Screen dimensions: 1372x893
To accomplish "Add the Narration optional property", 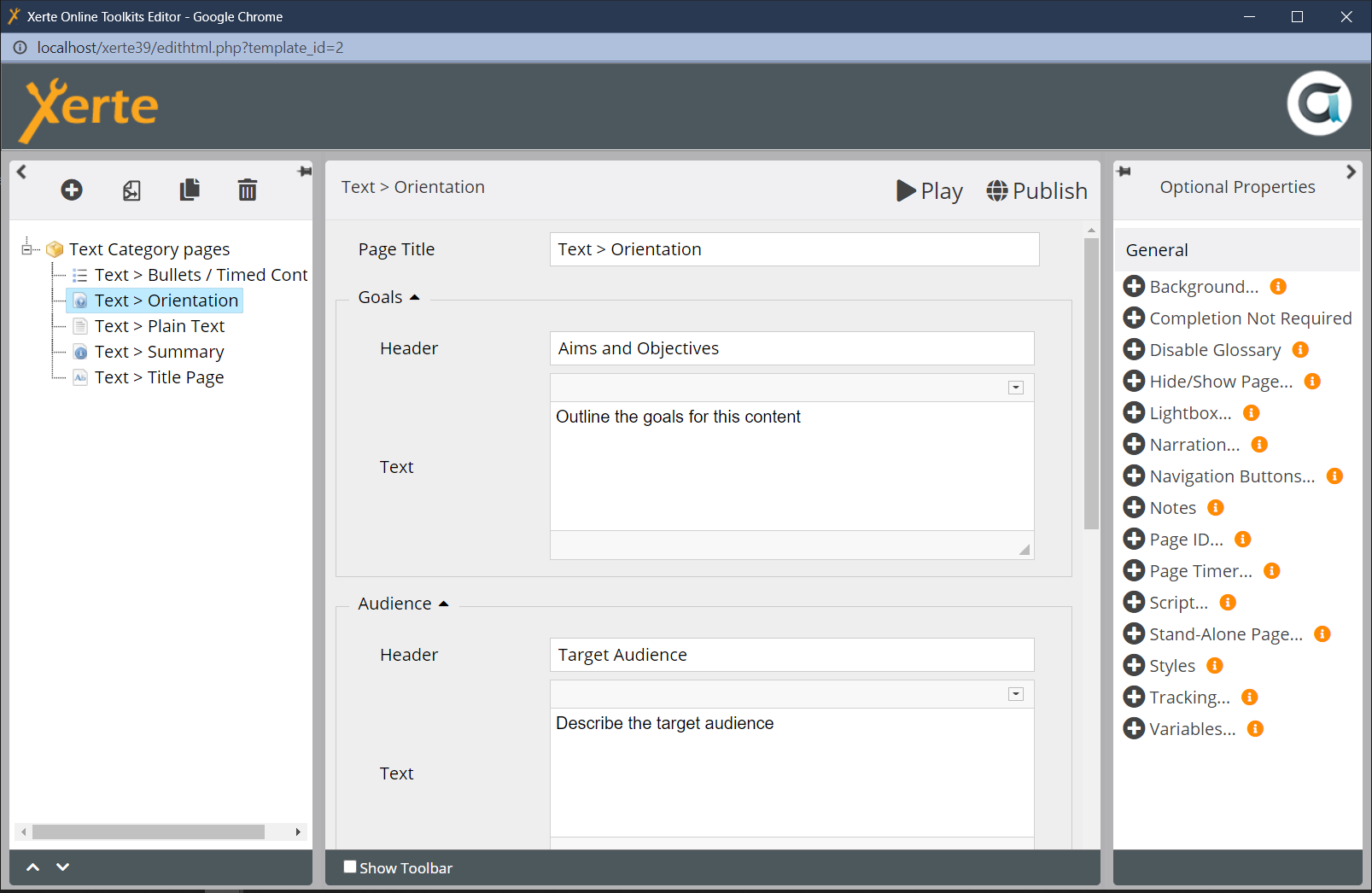I will (1134, 444).
